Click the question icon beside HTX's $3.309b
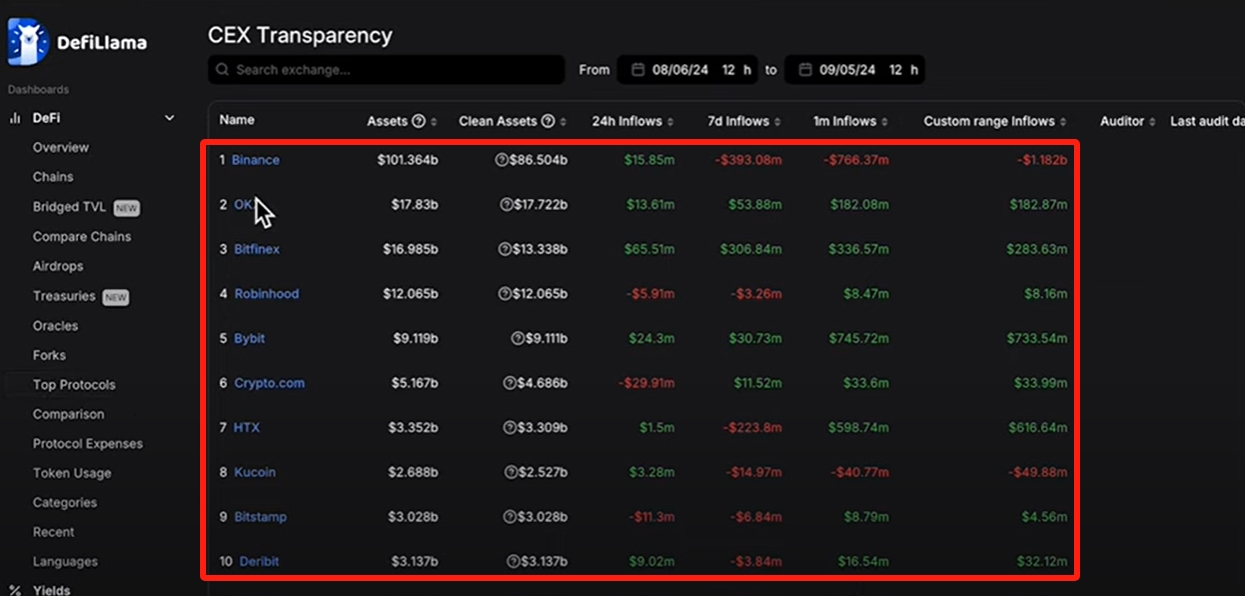The image size is (1245, 596). click(x=509, y=428)
